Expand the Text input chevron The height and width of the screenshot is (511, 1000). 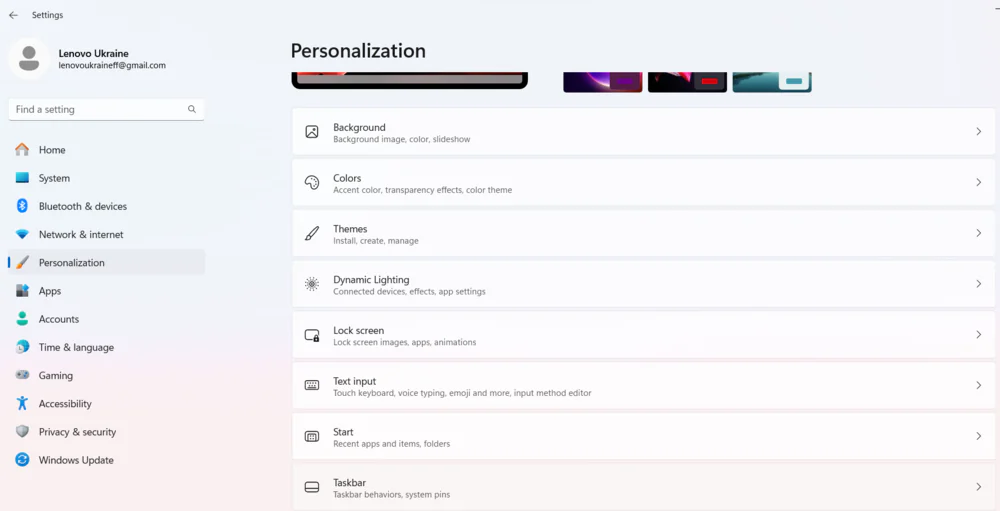tap(978, 385)
